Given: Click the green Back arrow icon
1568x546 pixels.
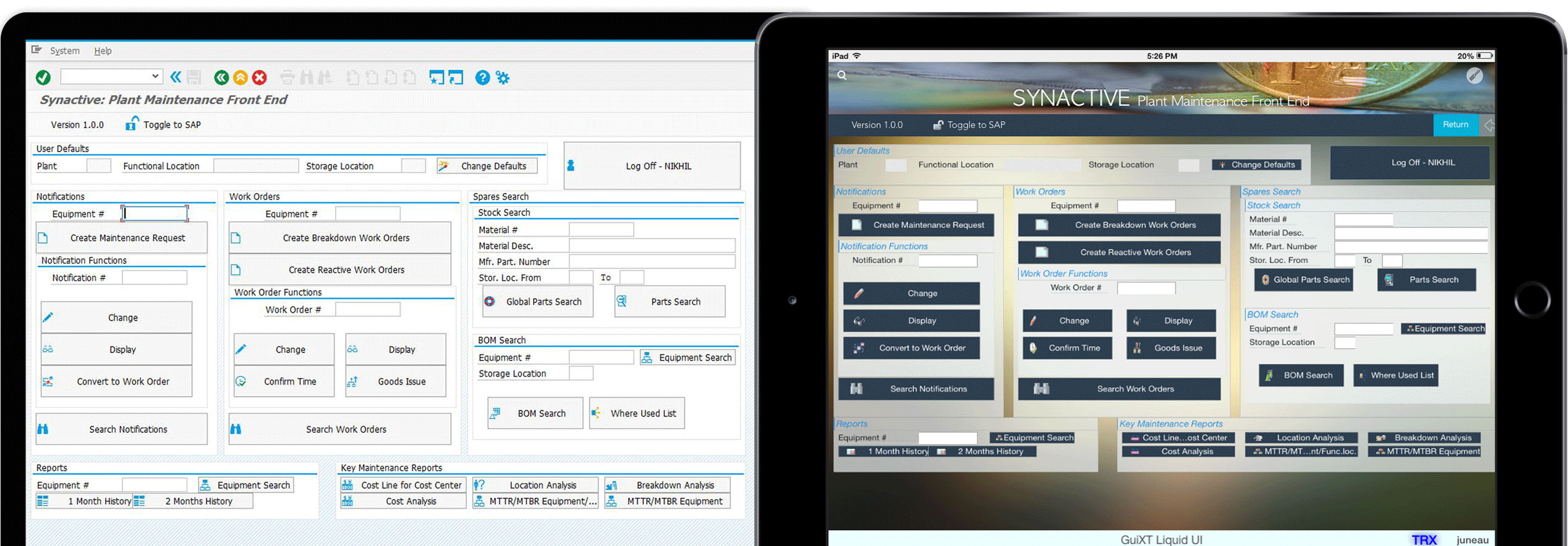Looking at the screenshot, I should pos(221,77).
